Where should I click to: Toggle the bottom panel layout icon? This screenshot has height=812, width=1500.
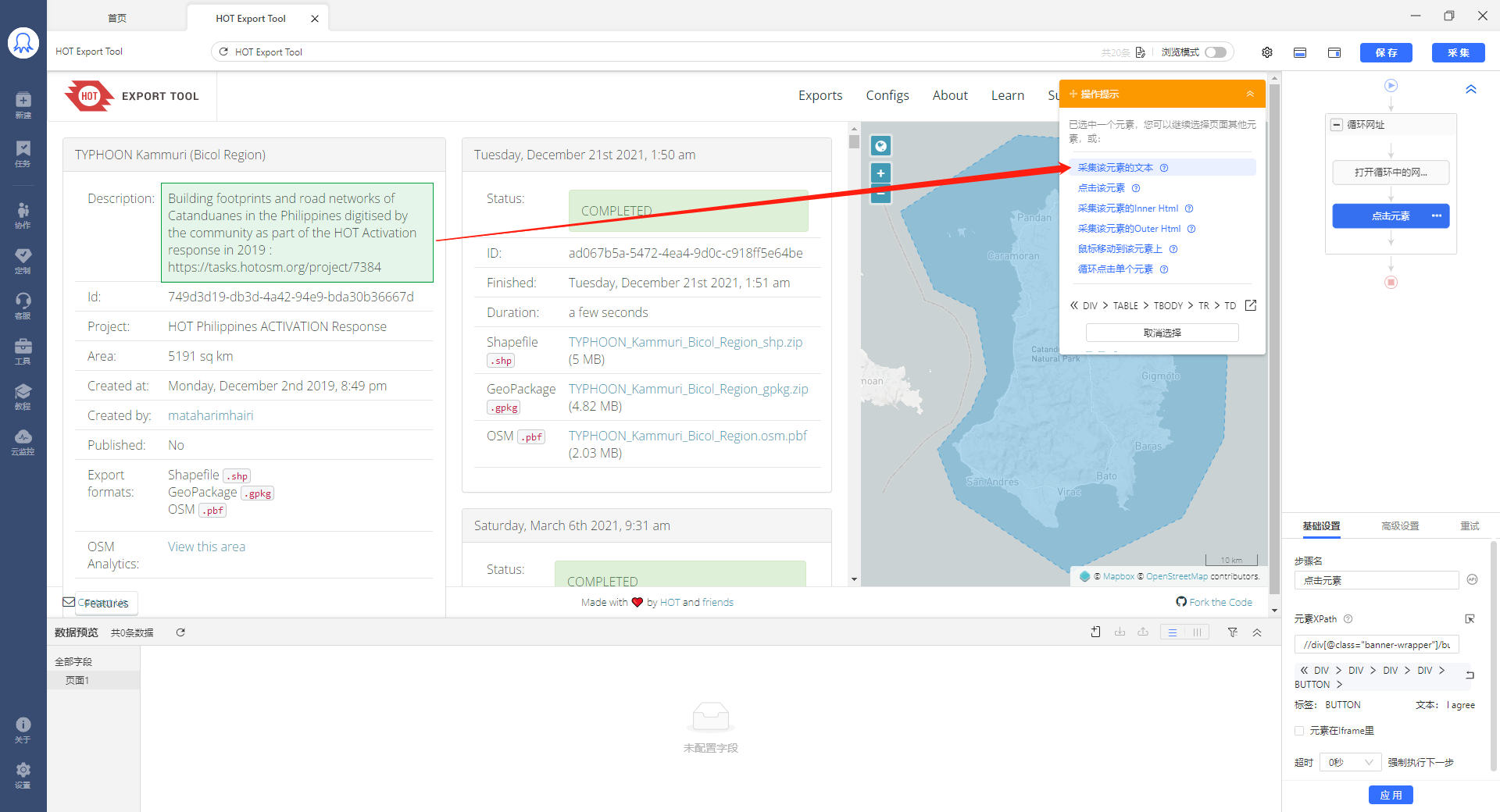[x=1300, y=52]
